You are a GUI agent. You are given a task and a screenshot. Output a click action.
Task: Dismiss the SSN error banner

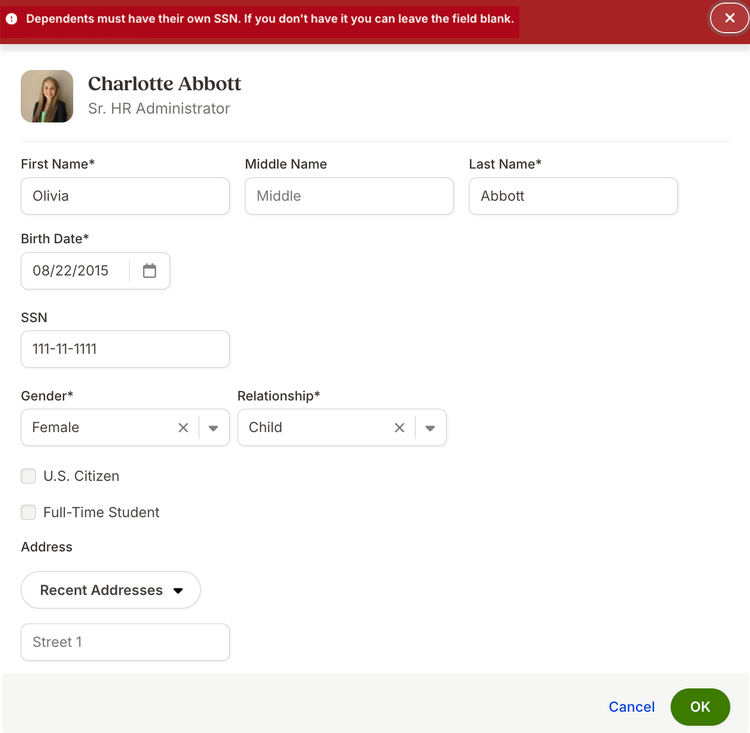point(729,18)
